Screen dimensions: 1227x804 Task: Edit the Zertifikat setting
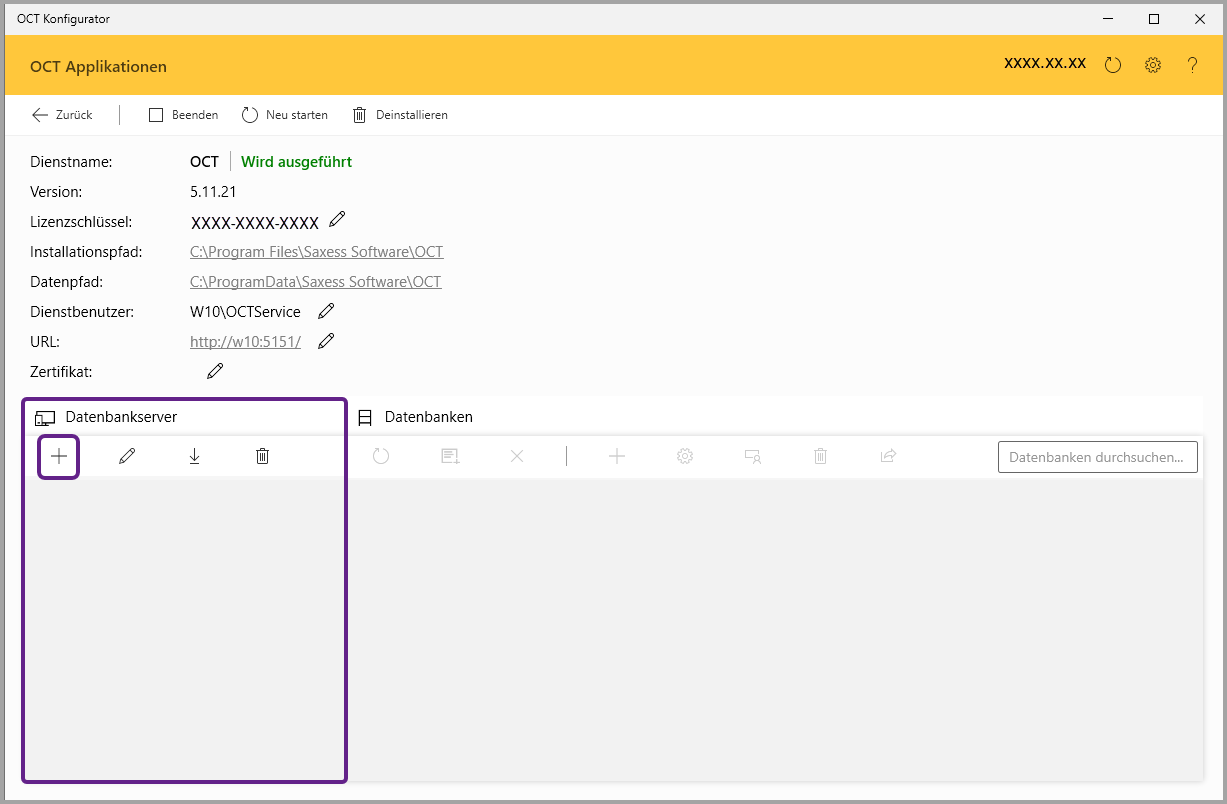(215, 371)
